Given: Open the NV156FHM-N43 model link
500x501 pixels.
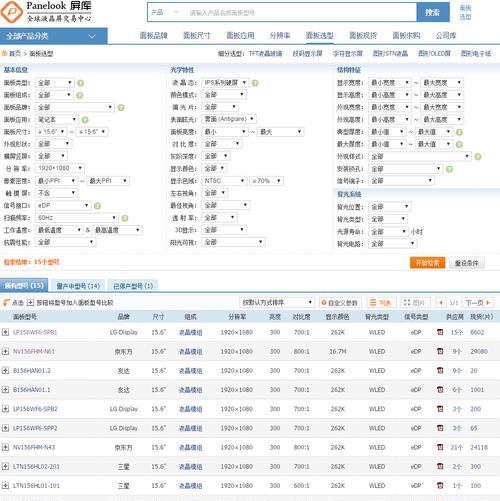Looking at the screenshot, I should click(34, 447).
